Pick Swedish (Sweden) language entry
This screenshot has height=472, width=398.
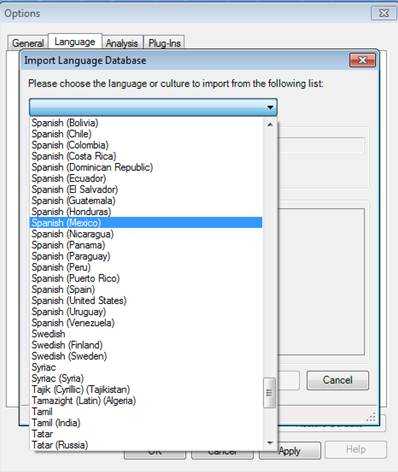coord(146,356)
